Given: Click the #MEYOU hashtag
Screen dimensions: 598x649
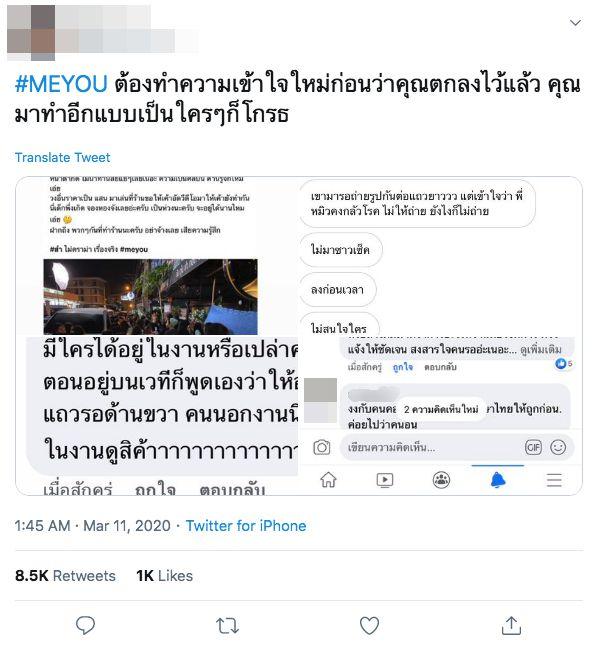Looking at the screenshot, I should pyautogui.click(x=61, y=84).
